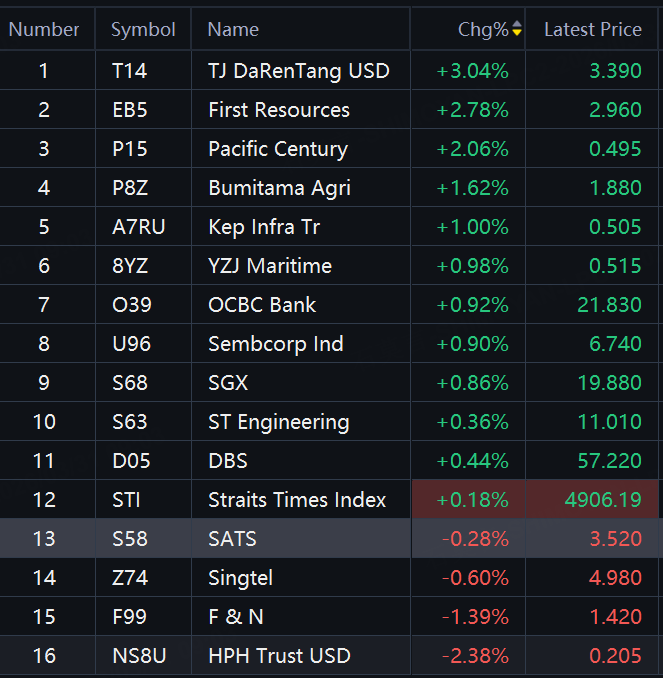Select the SGX stock name
Viewport: 663px width, 678px height.
(228, 383)
